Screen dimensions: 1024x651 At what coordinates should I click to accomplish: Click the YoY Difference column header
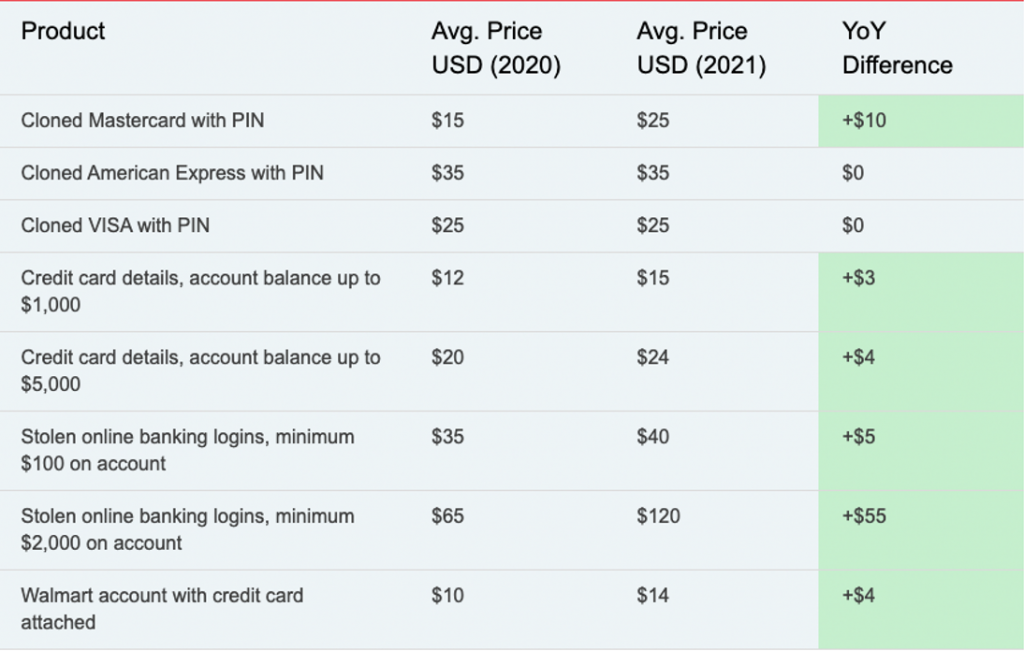[897, 48]
